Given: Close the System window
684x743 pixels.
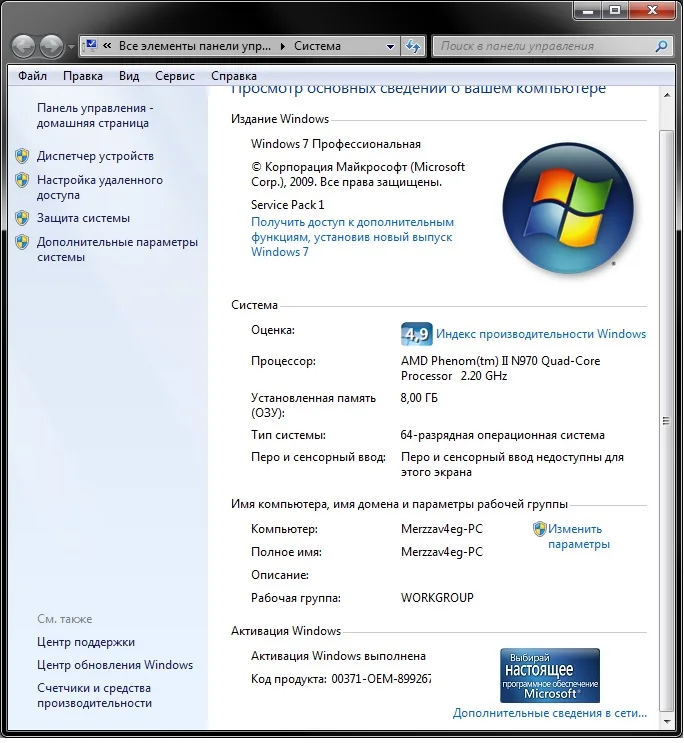Looking at the screenshot, I should (653, 10).
